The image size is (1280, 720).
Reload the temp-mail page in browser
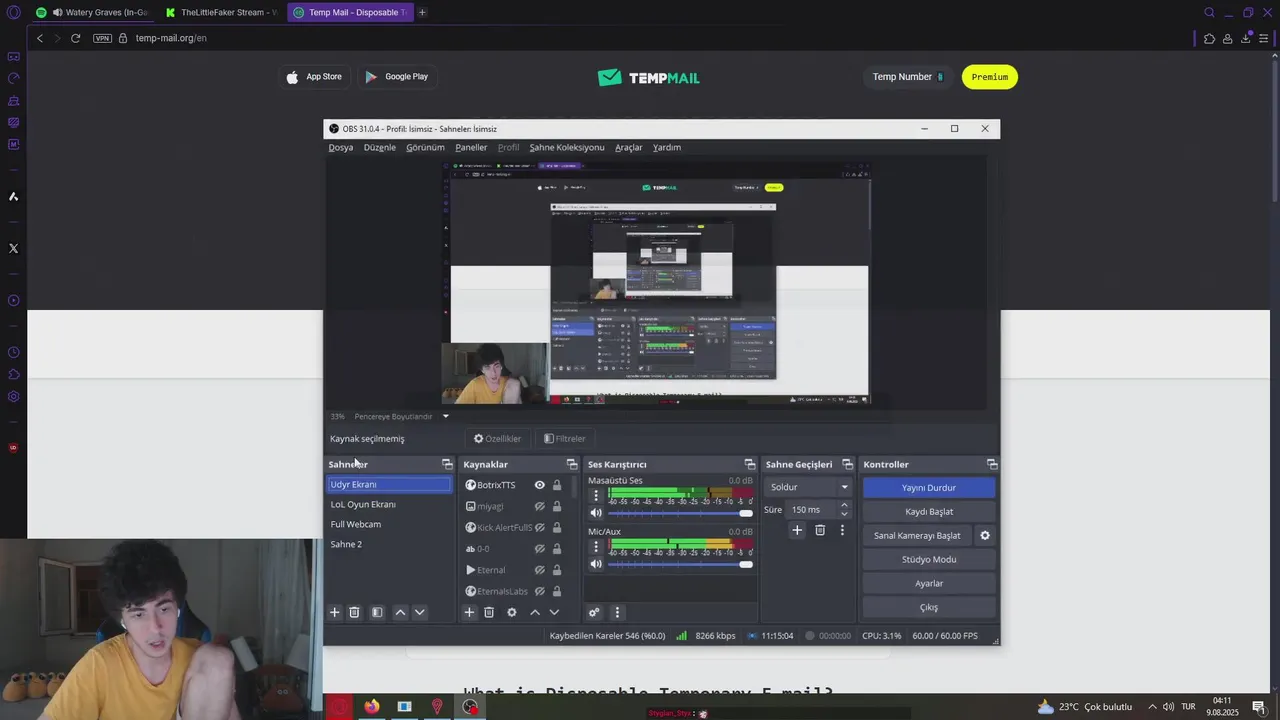[75, 38]
